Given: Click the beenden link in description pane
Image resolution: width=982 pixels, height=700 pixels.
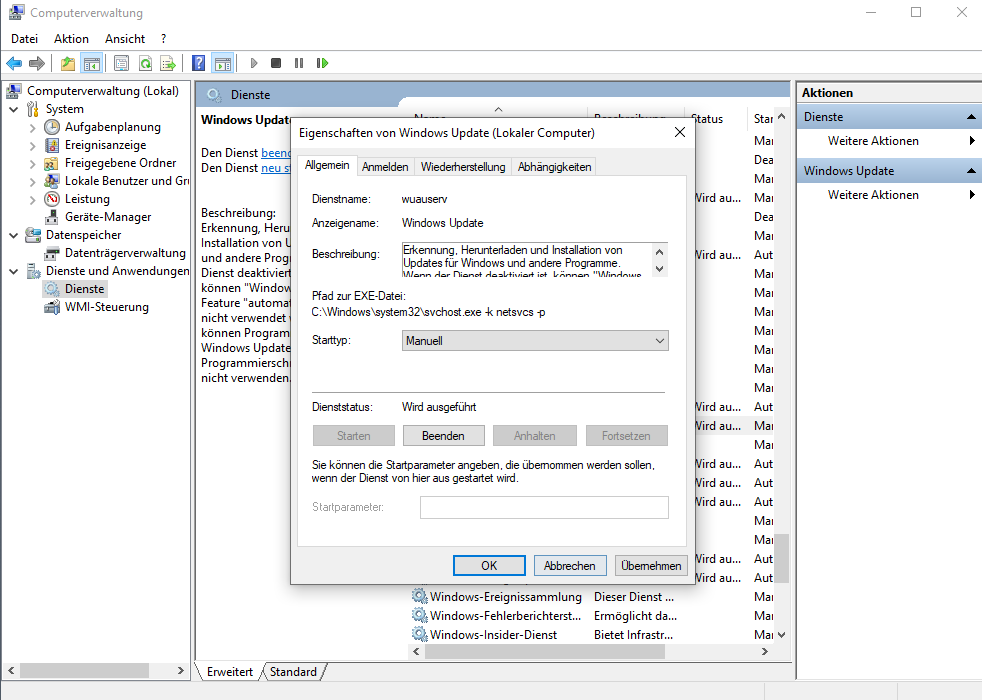Looking at the screenshot, I should [276, 153].
